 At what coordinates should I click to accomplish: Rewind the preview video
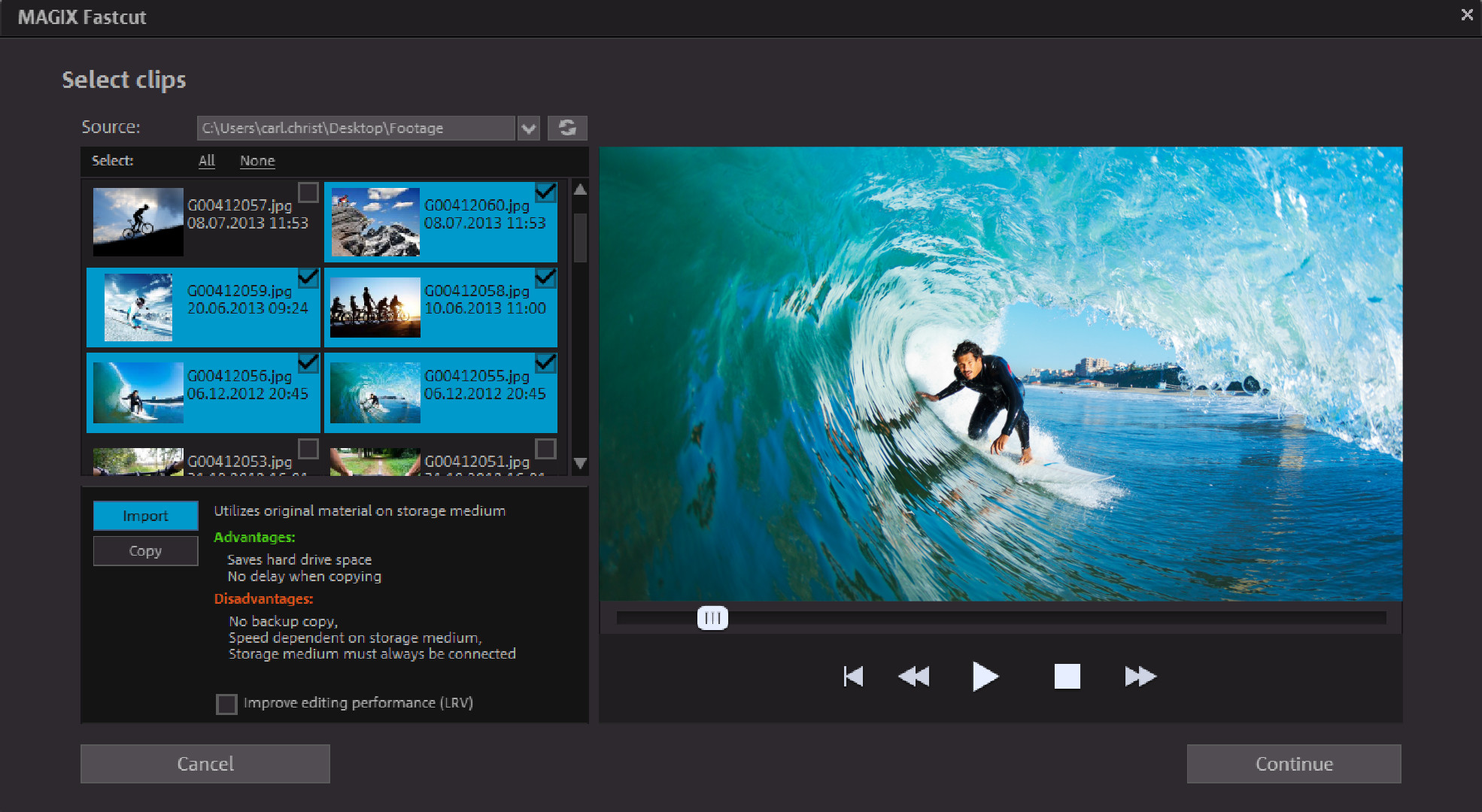click(914, 677)
